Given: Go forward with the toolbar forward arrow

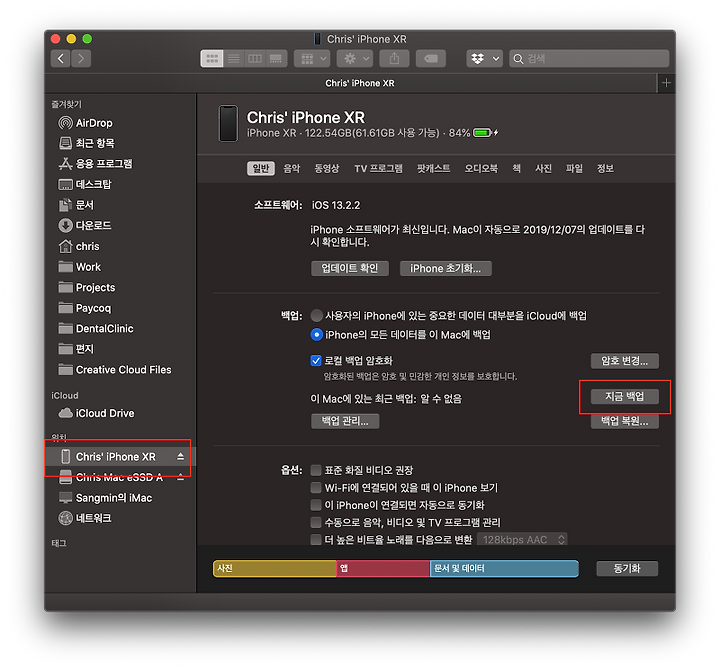Looking at the screenshot, I should 81,58.
